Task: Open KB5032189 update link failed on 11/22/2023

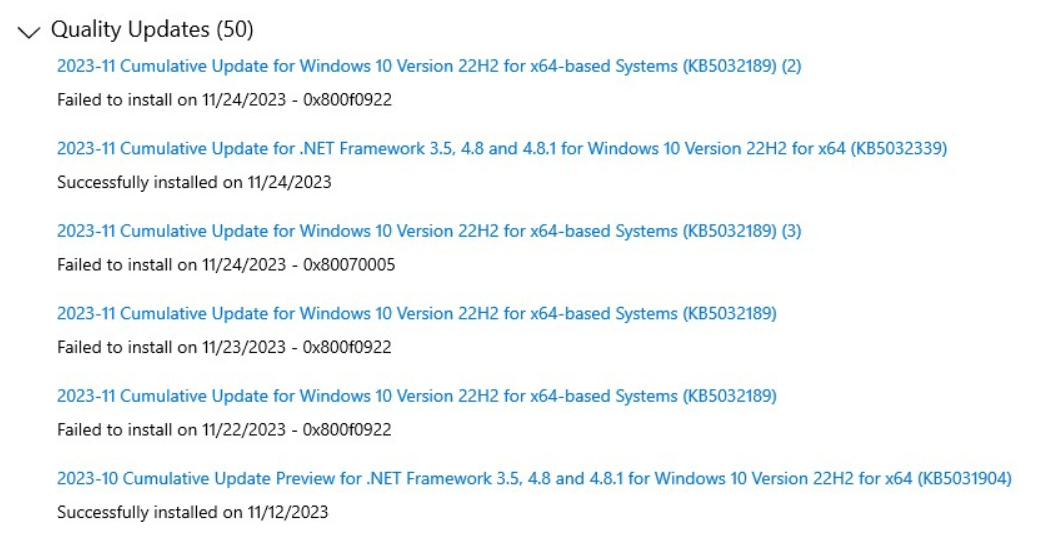Action: 416,396
